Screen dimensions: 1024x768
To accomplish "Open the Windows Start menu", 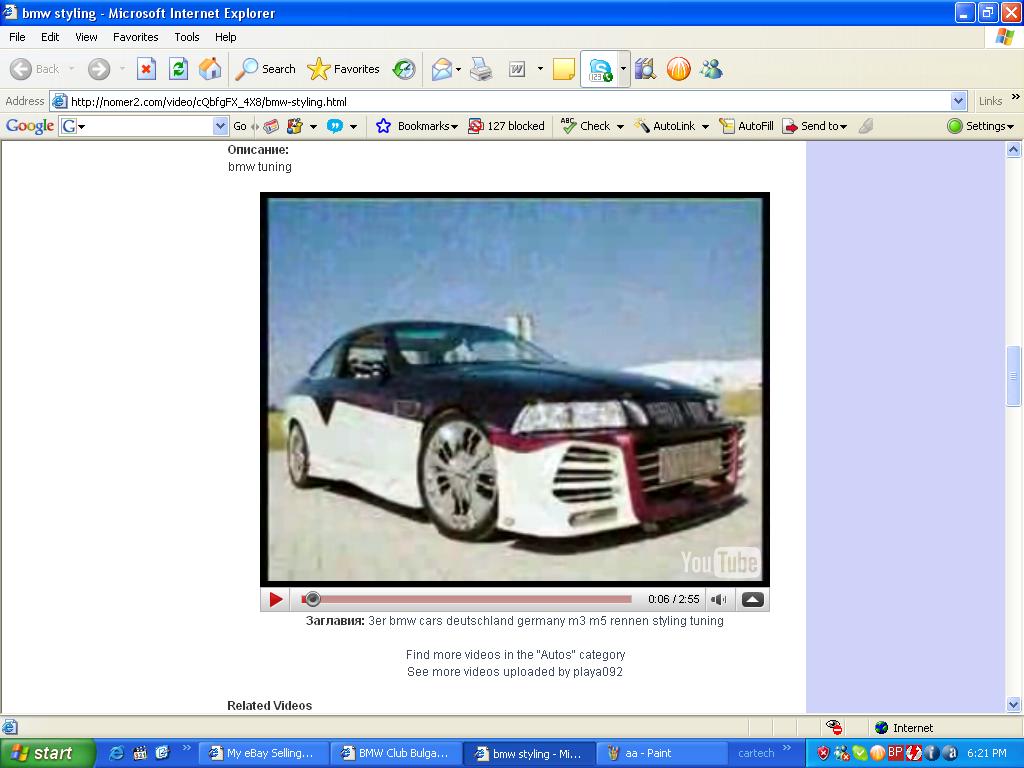I will (x=47, y=753).
